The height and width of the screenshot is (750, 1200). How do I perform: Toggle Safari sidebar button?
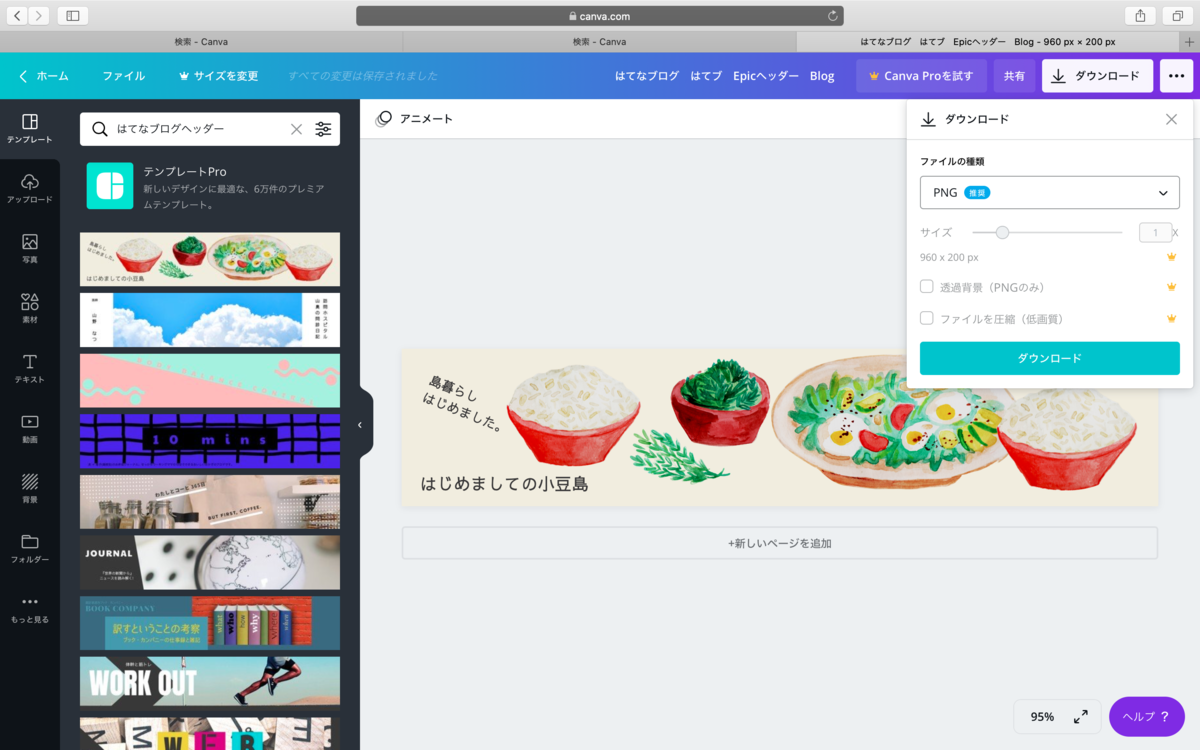73,16
